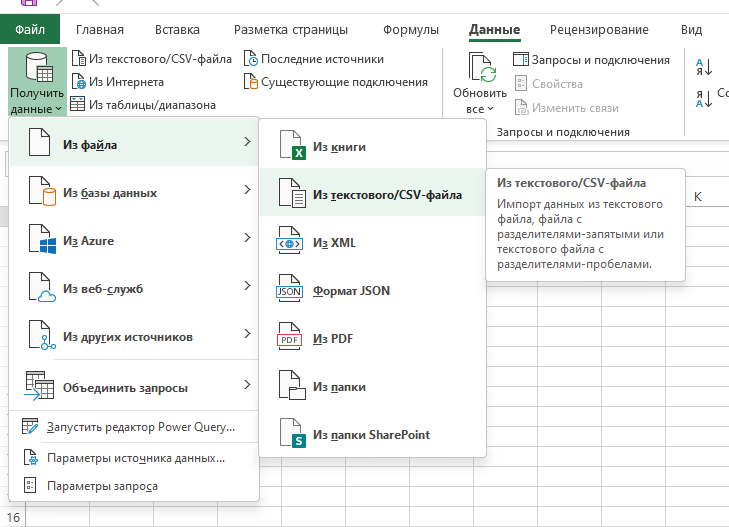Open the Получить данные dropdown button
Screen dimensions: 729x527
pyautogui.click(x=37, y=82)
